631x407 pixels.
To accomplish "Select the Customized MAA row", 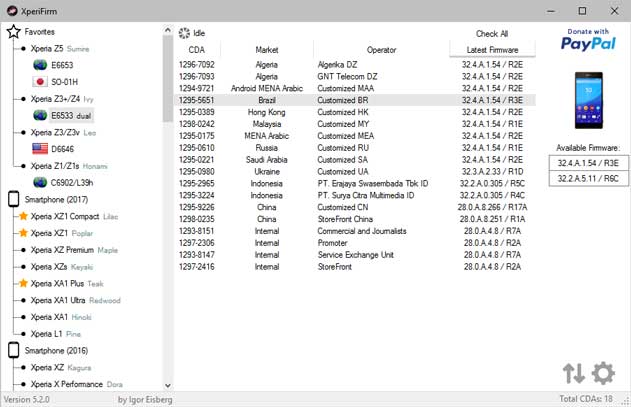I will point(355,88).
